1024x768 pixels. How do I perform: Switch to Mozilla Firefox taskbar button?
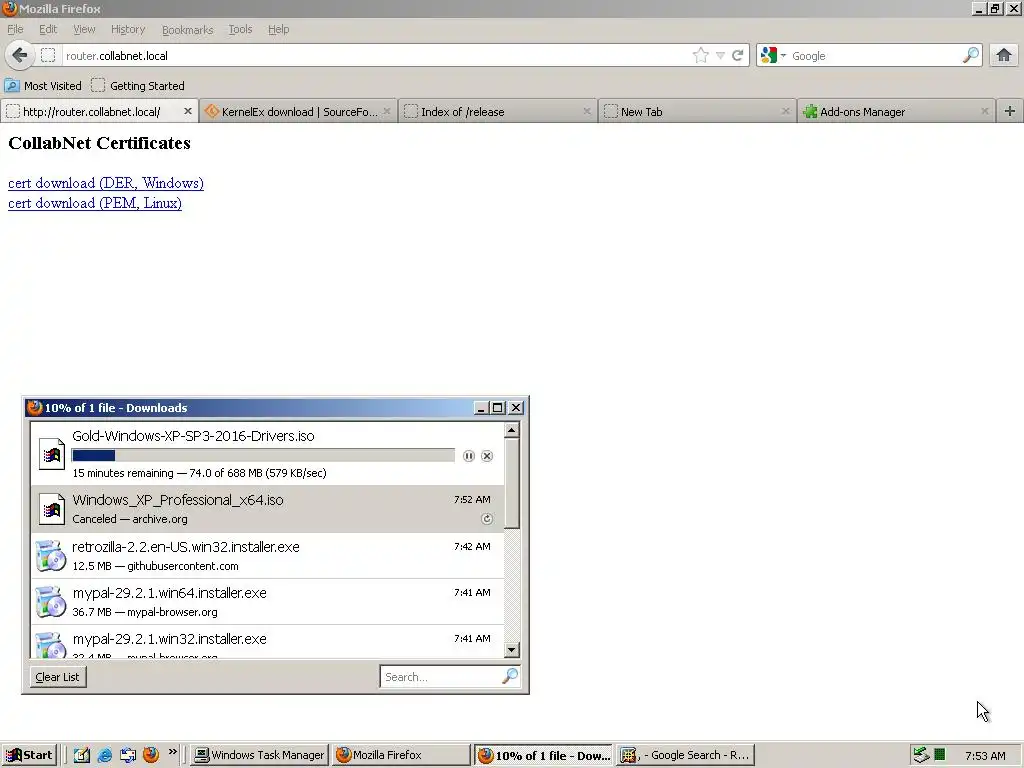(x=401, y=755)
